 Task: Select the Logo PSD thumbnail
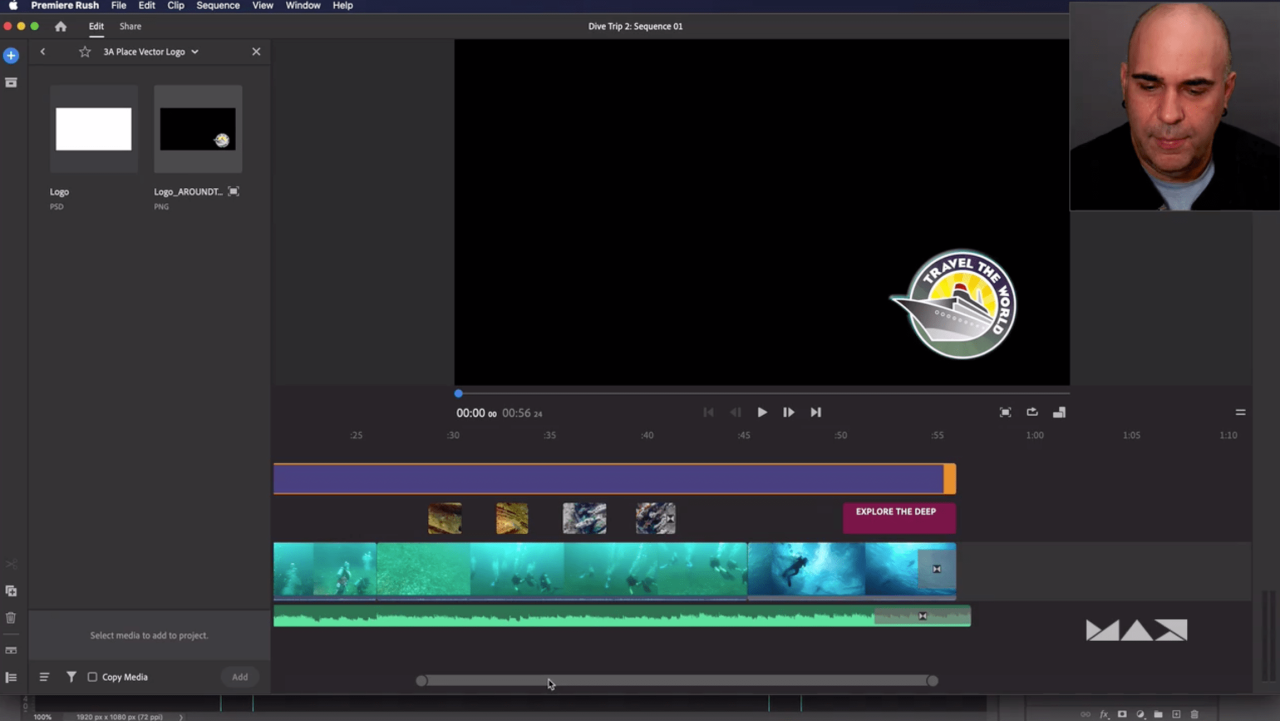pos(93,129)
